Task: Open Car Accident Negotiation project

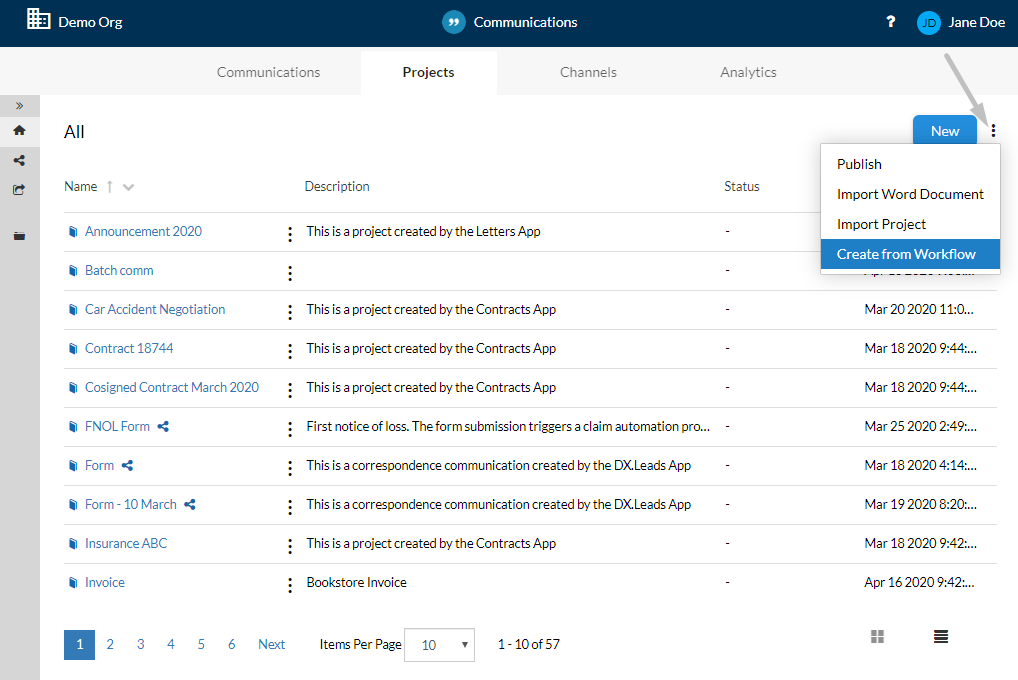Action: click(155, 309)
